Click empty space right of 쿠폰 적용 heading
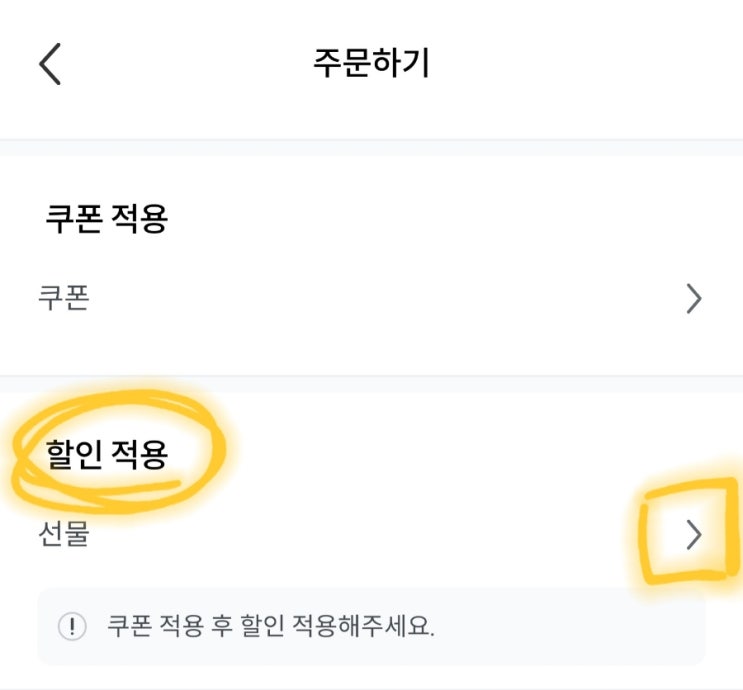Viewport: 743px width, 690px height. (x=450, y=219)
